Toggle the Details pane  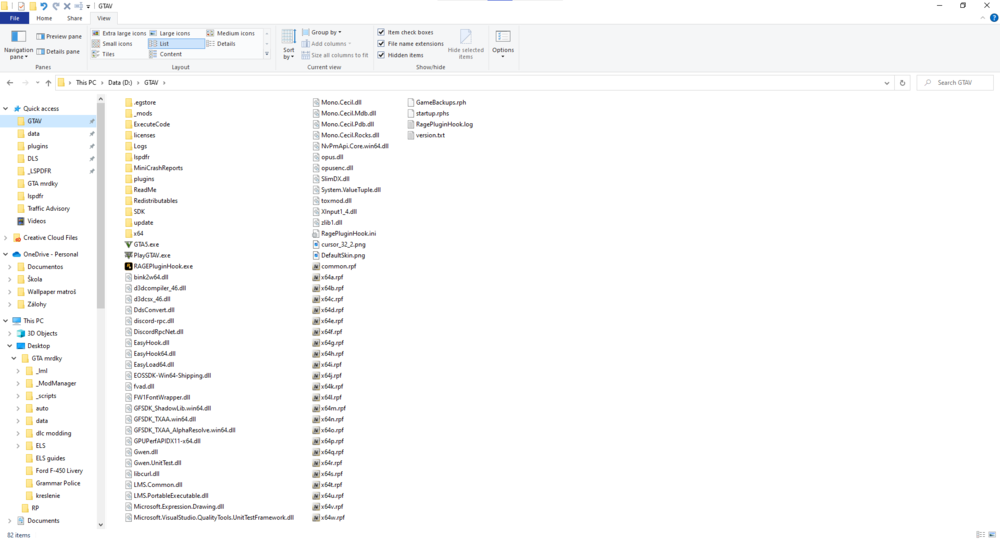click(58, 51)
